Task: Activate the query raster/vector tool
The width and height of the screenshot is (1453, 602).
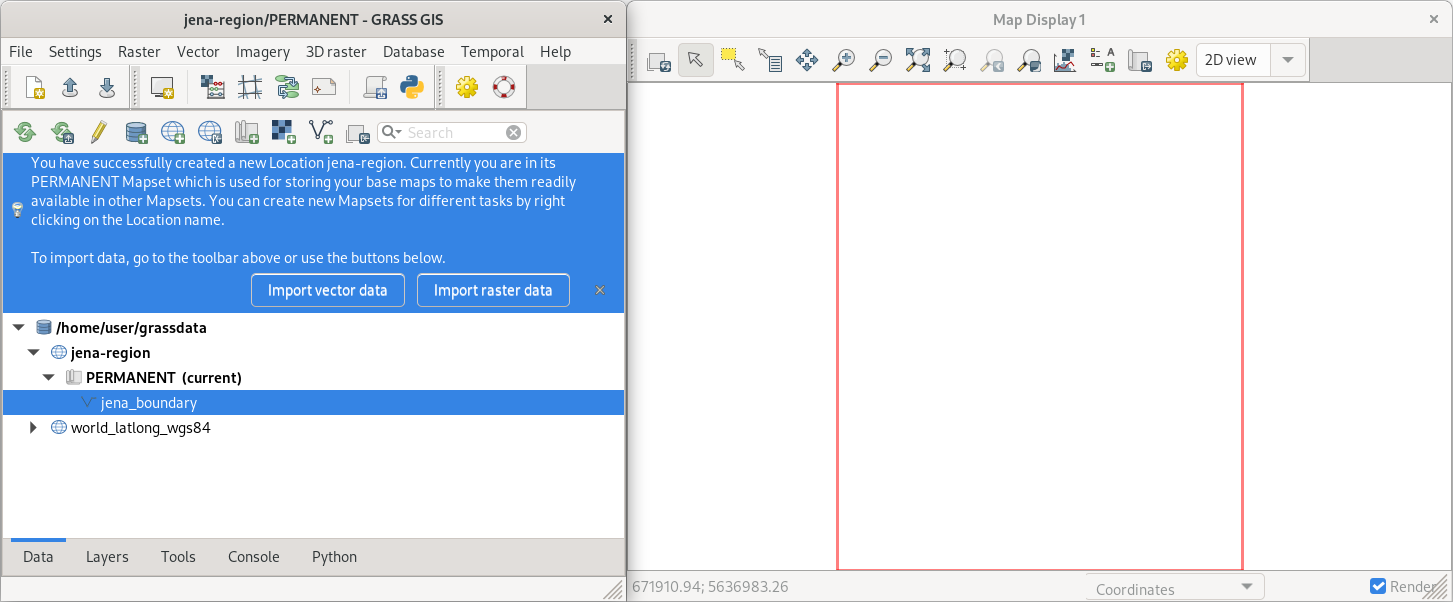Action: coord(770,61)
